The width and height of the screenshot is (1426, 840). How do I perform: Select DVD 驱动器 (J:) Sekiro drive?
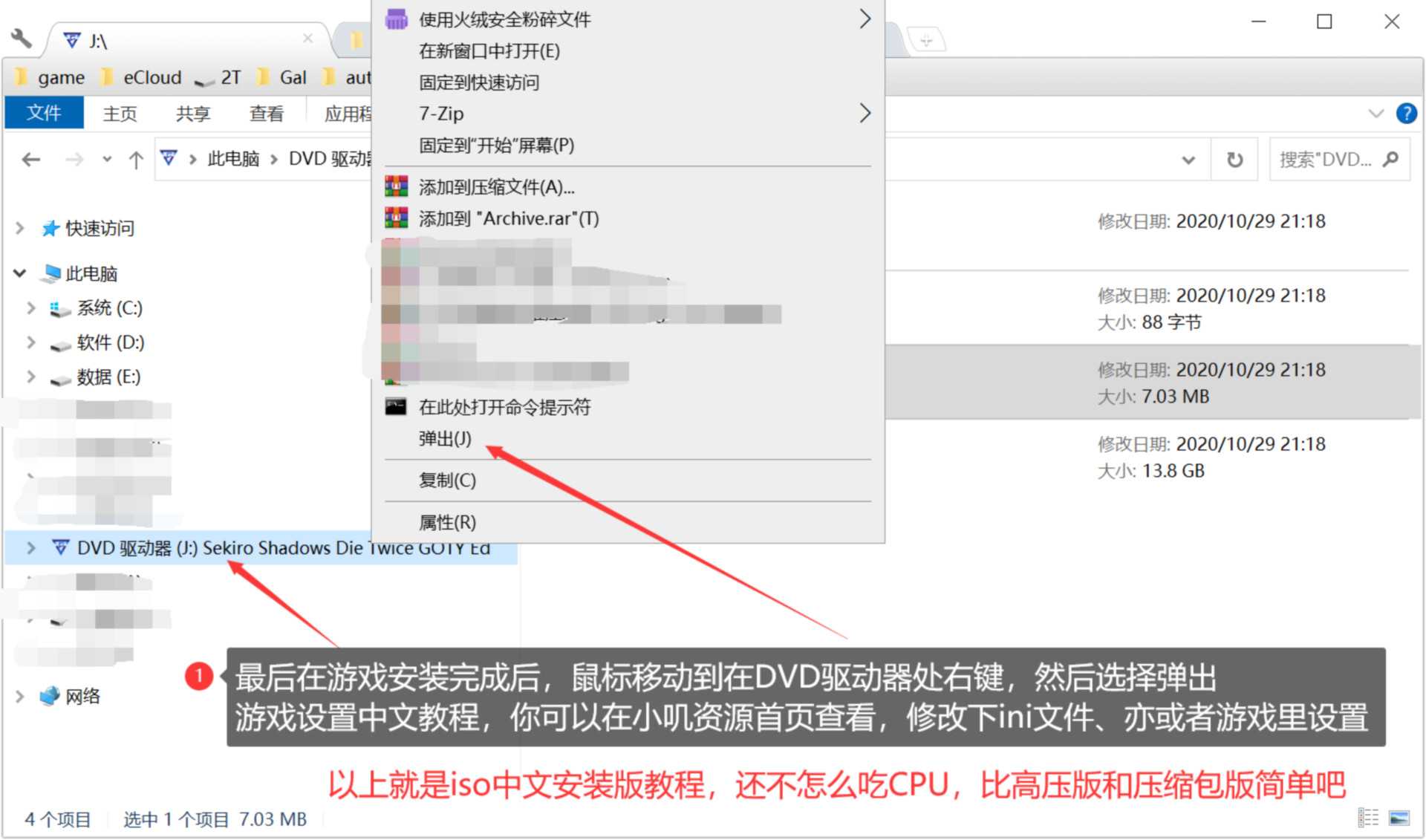coord(271,547)
